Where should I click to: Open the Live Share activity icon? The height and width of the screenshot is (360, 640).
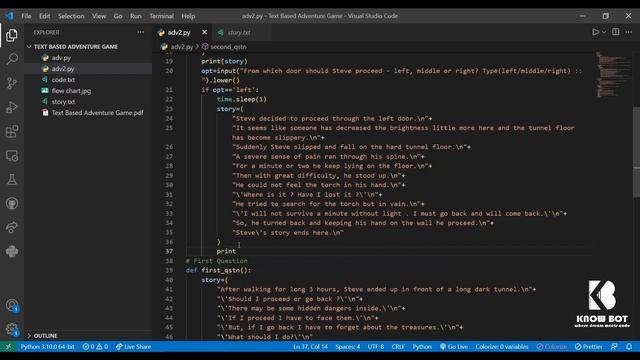pyautogui.click(x=12, y=227)
